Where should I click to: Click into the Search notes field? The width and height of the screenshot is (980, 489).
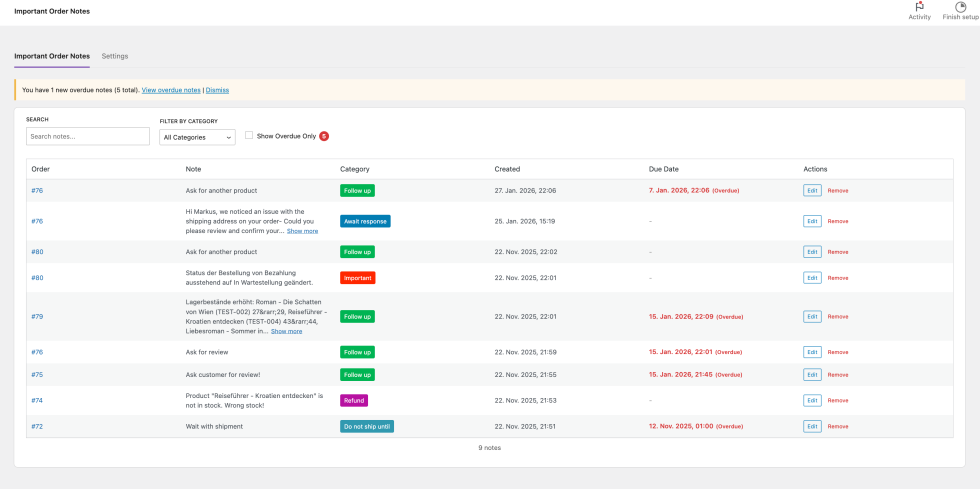[x=88, y=136]
